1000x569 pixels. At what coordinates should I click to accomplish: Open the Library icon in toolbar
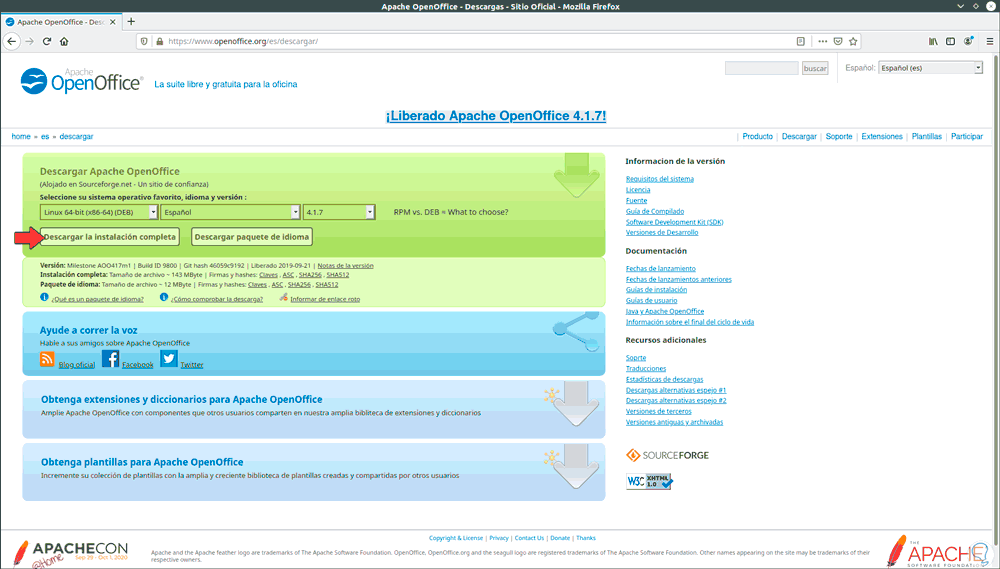pos(933,41)
